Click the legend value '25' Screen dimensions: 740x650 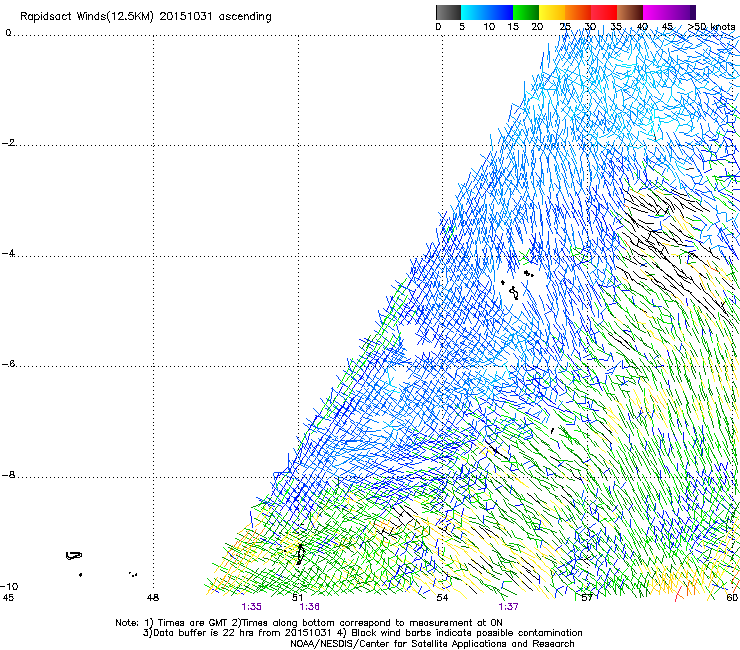(565, 27)
